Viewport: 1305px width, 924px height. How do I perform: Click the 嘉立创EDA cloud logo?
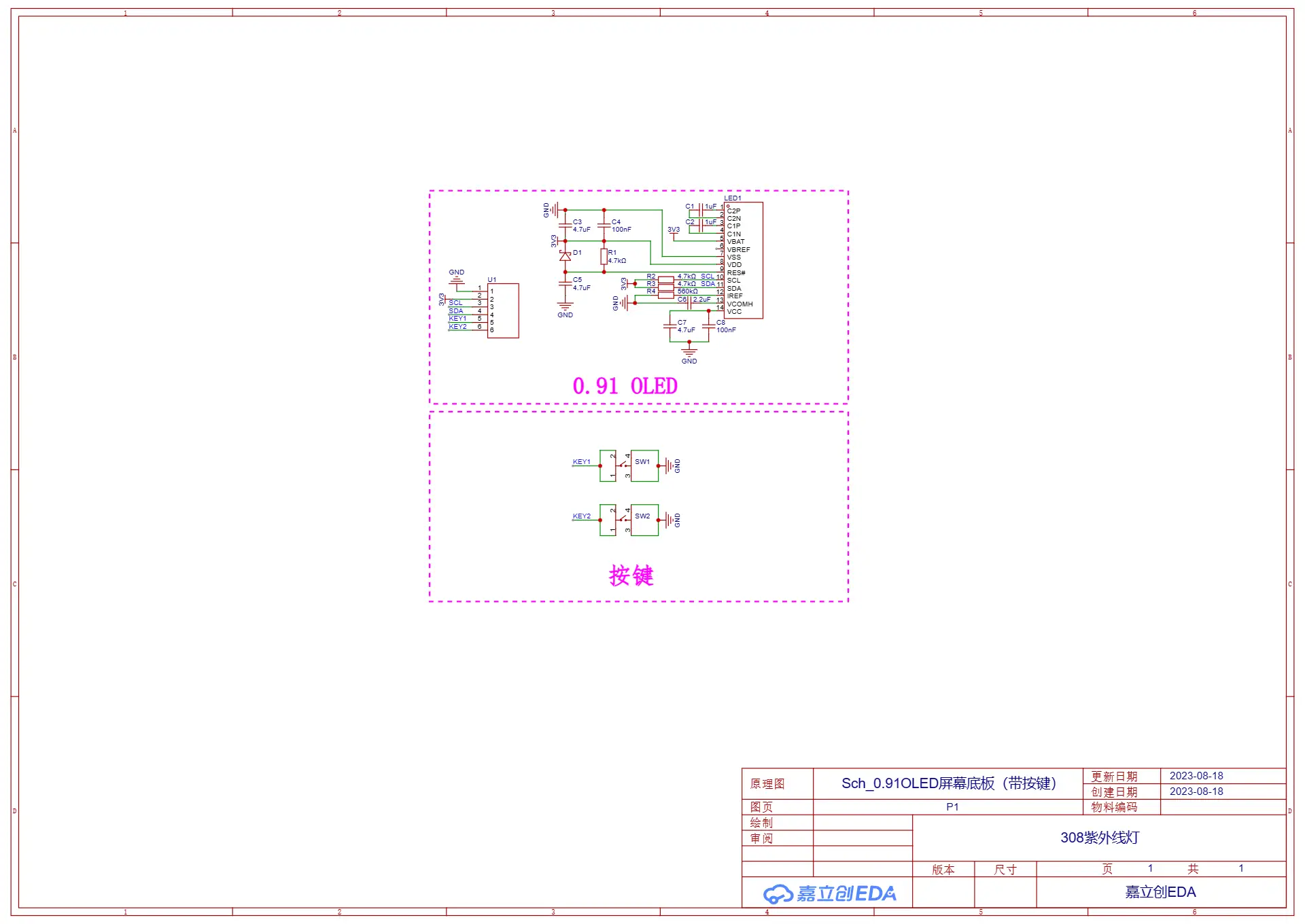click(x=829, y=893)
